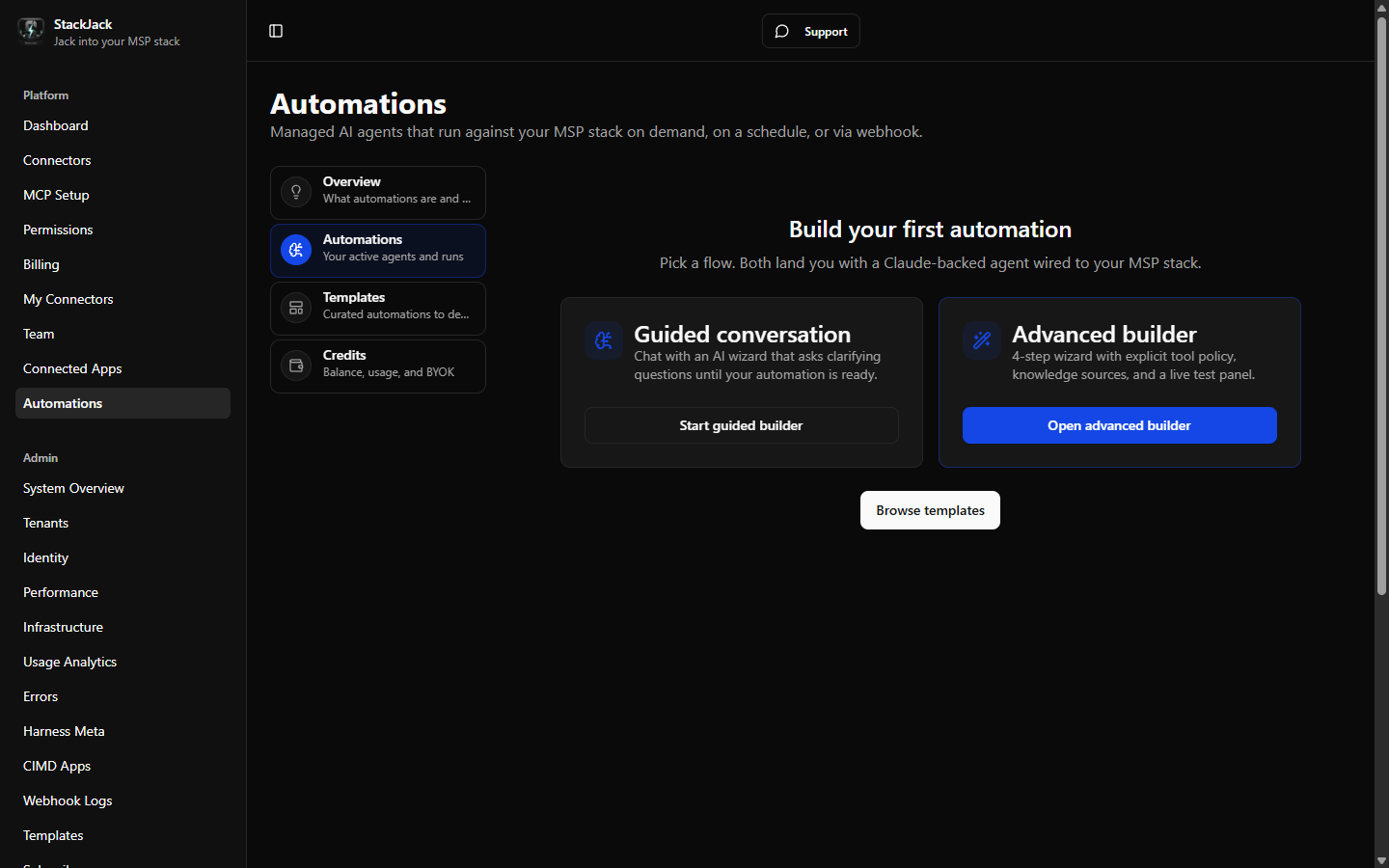Click the Templates layout icon
Viewport: 1389px width, 868px height.
click(296, 309)
